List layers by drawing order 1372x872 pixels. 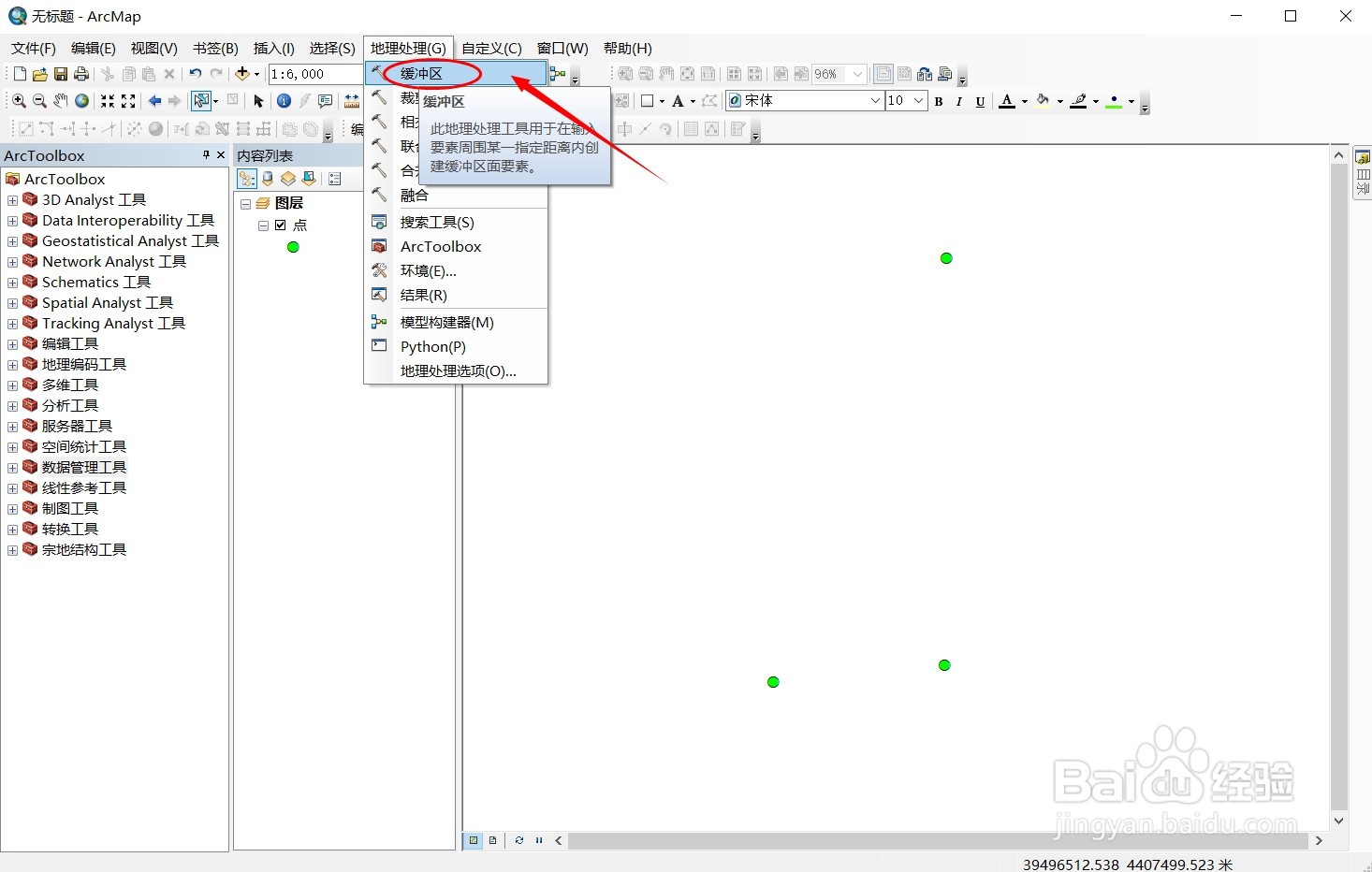click(247, 179)
